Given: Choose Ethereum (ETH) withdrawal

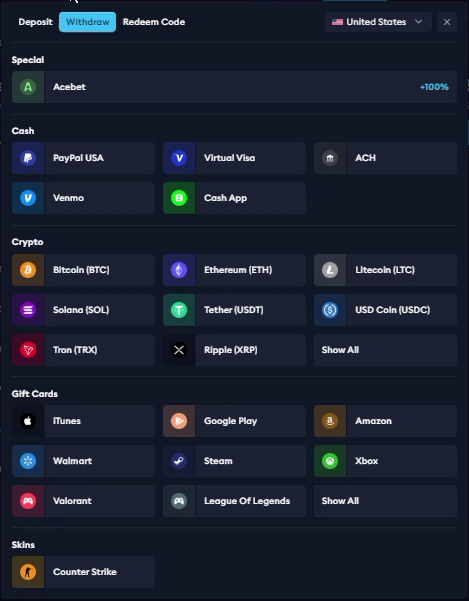Looking at the screenshot, I should click(x=234, y=270).
